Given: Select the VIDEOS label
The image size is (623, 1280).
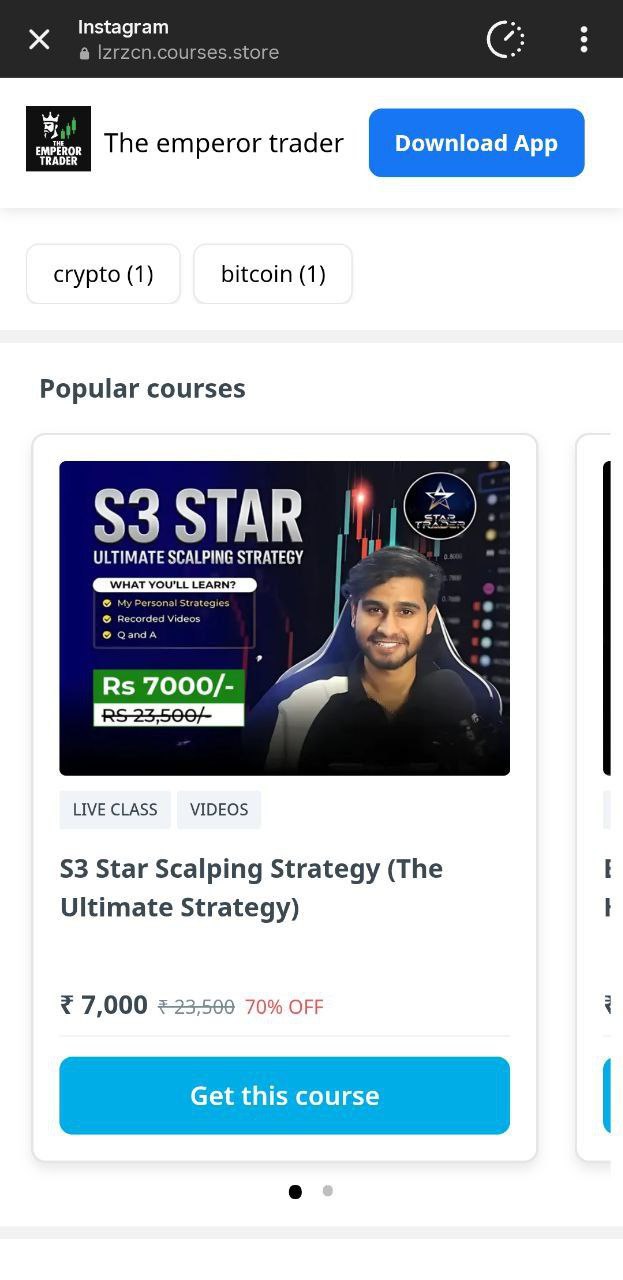Looking at the screenshot, I should [x=219, y=810].
